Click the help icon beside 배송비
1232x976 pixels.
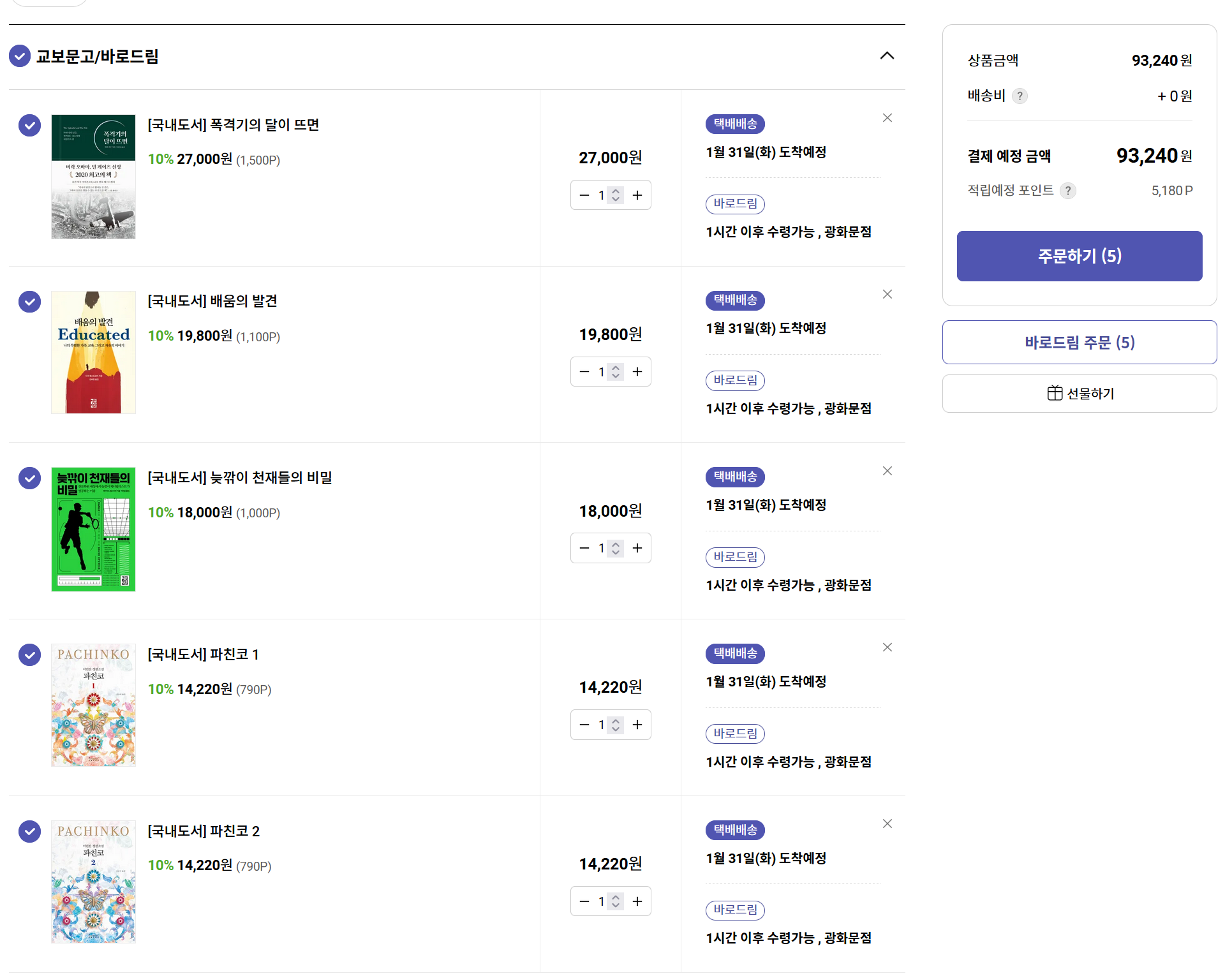1020,96
